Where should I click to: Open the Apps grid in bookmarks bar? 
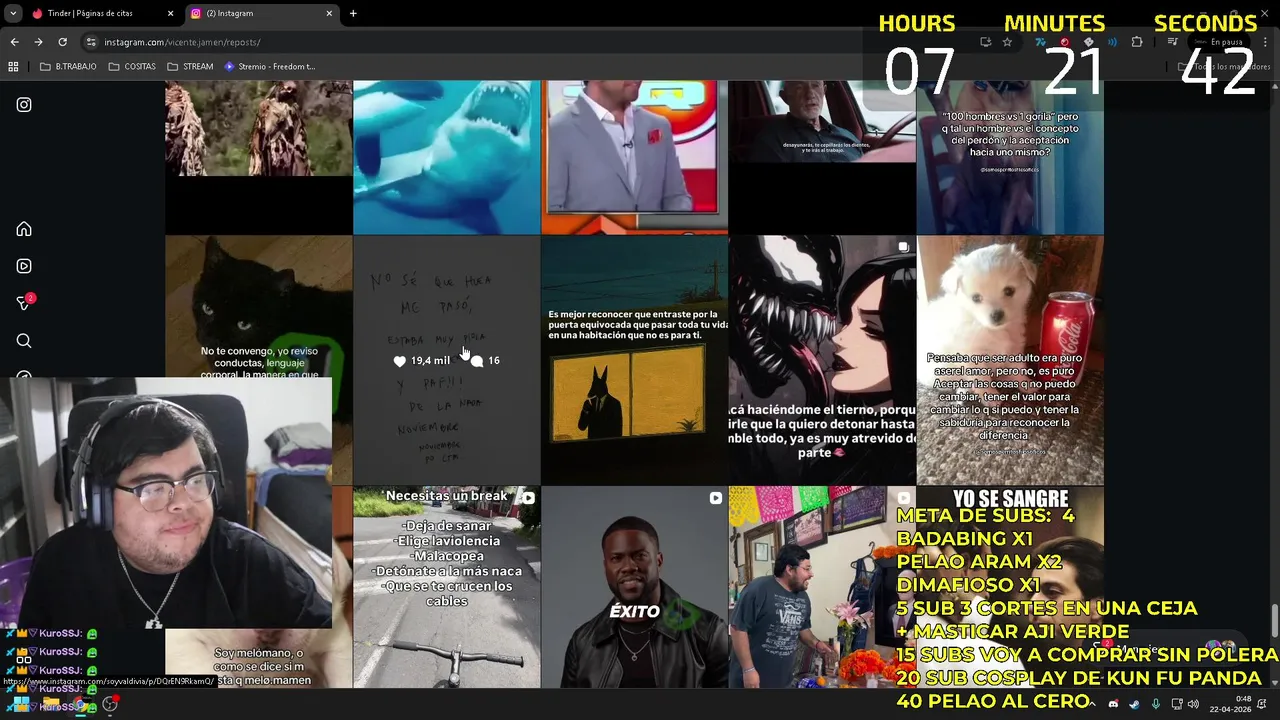pyautogui.click(x=13, y=67)
